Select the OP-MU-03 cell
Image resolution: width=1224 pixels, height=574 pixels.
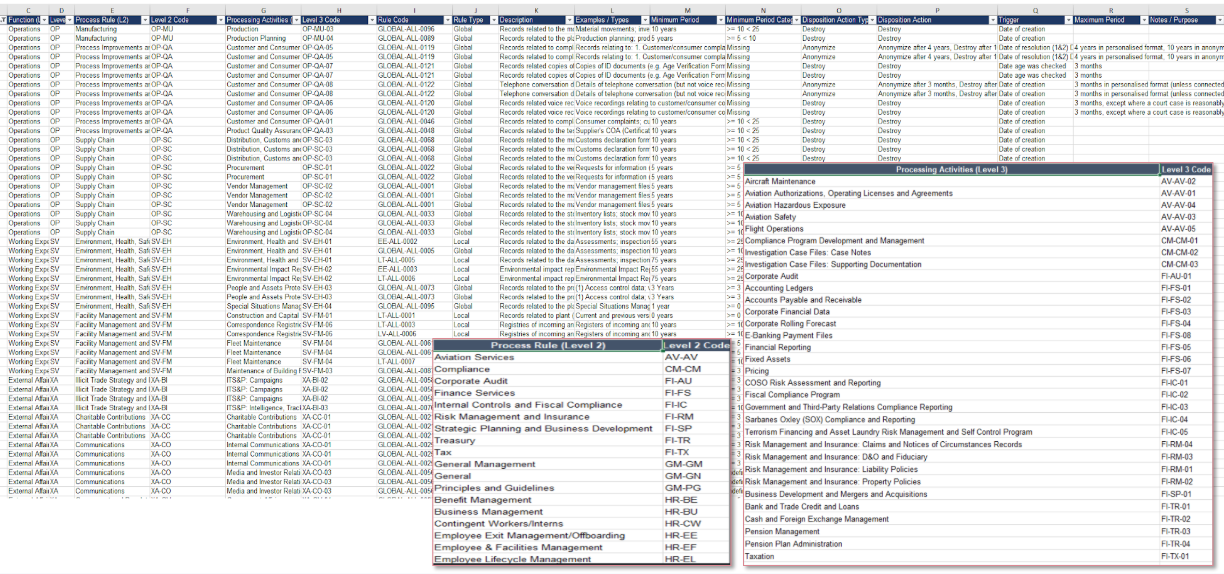point(338,29)
